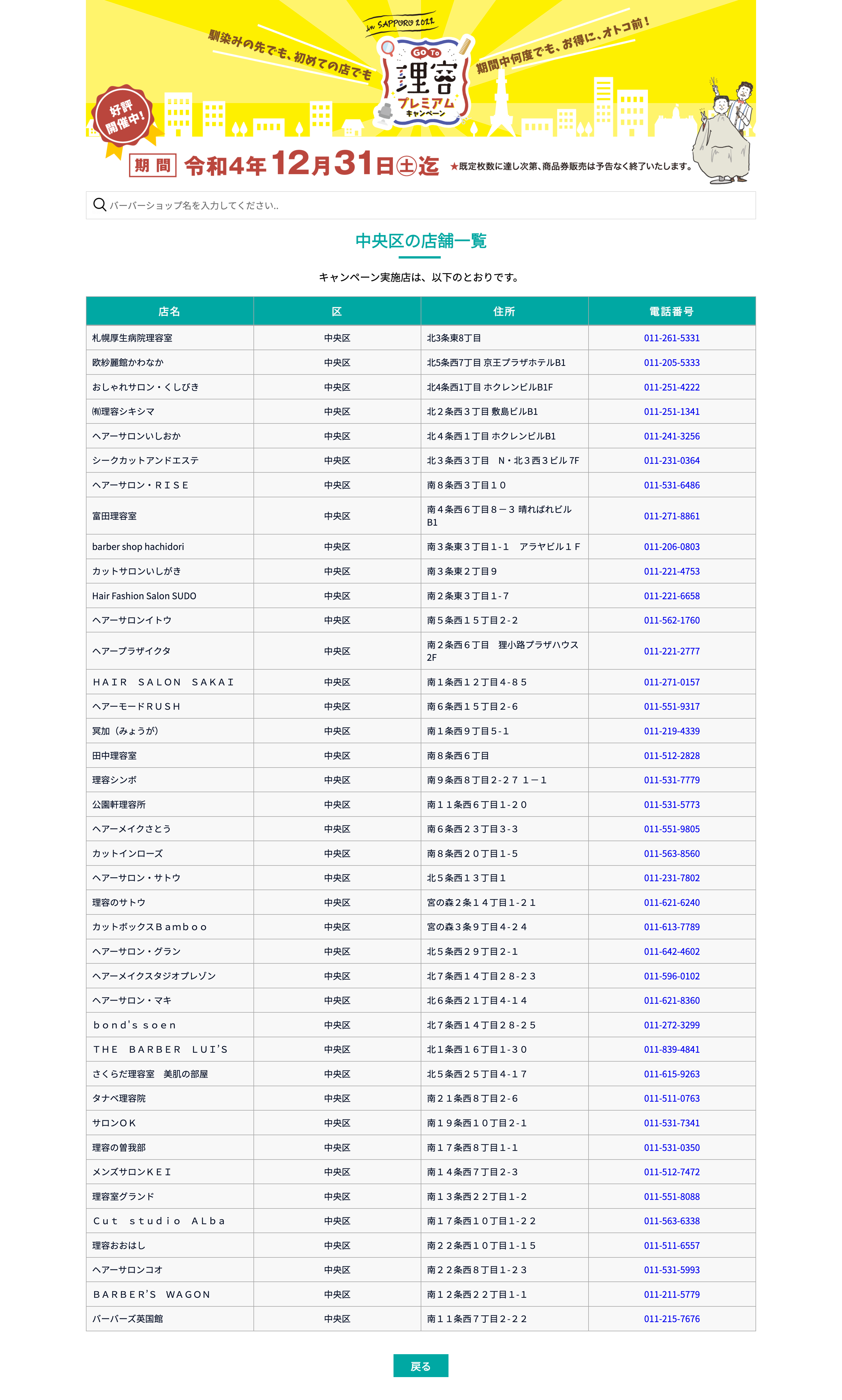The height and width of the screenshot is (1400, 842).
Task: Click the 店名 column header
Action: (x=169, y=311)
